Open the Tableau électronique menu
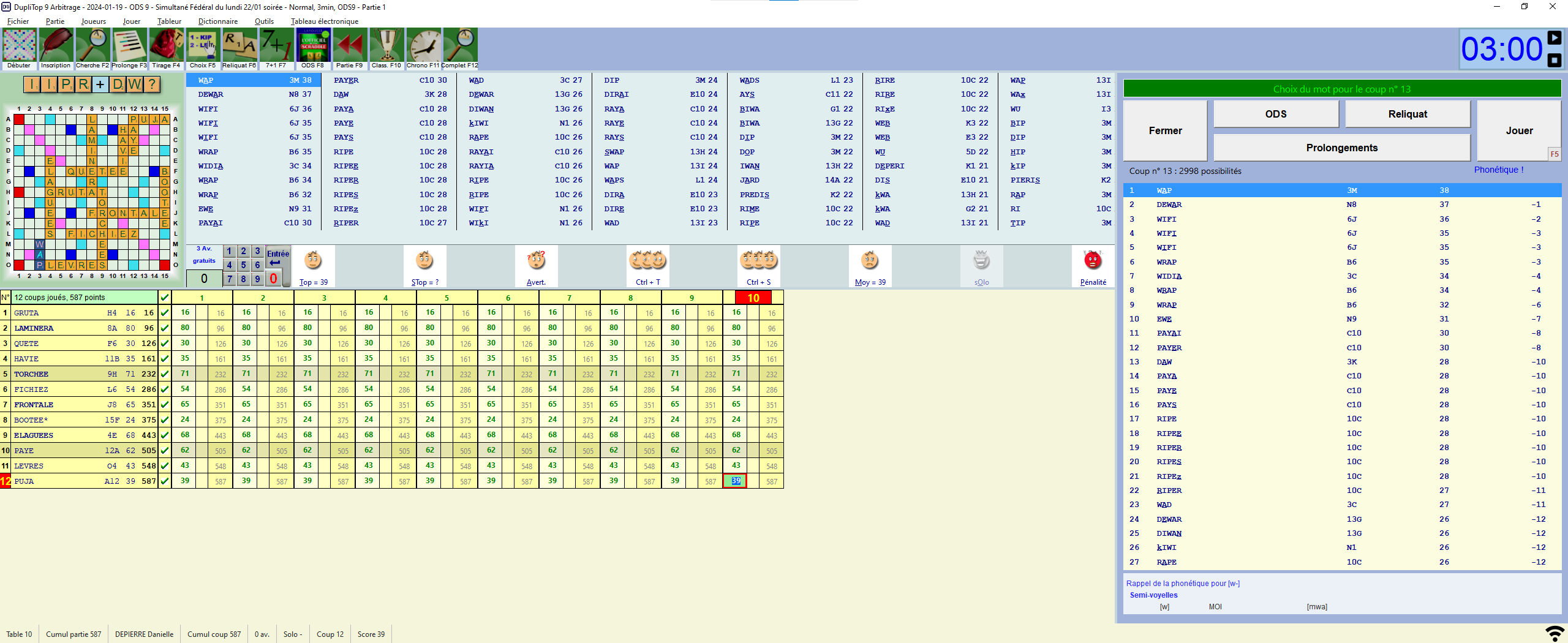This screenshot has height=643, width=1568. pos(324,21)
